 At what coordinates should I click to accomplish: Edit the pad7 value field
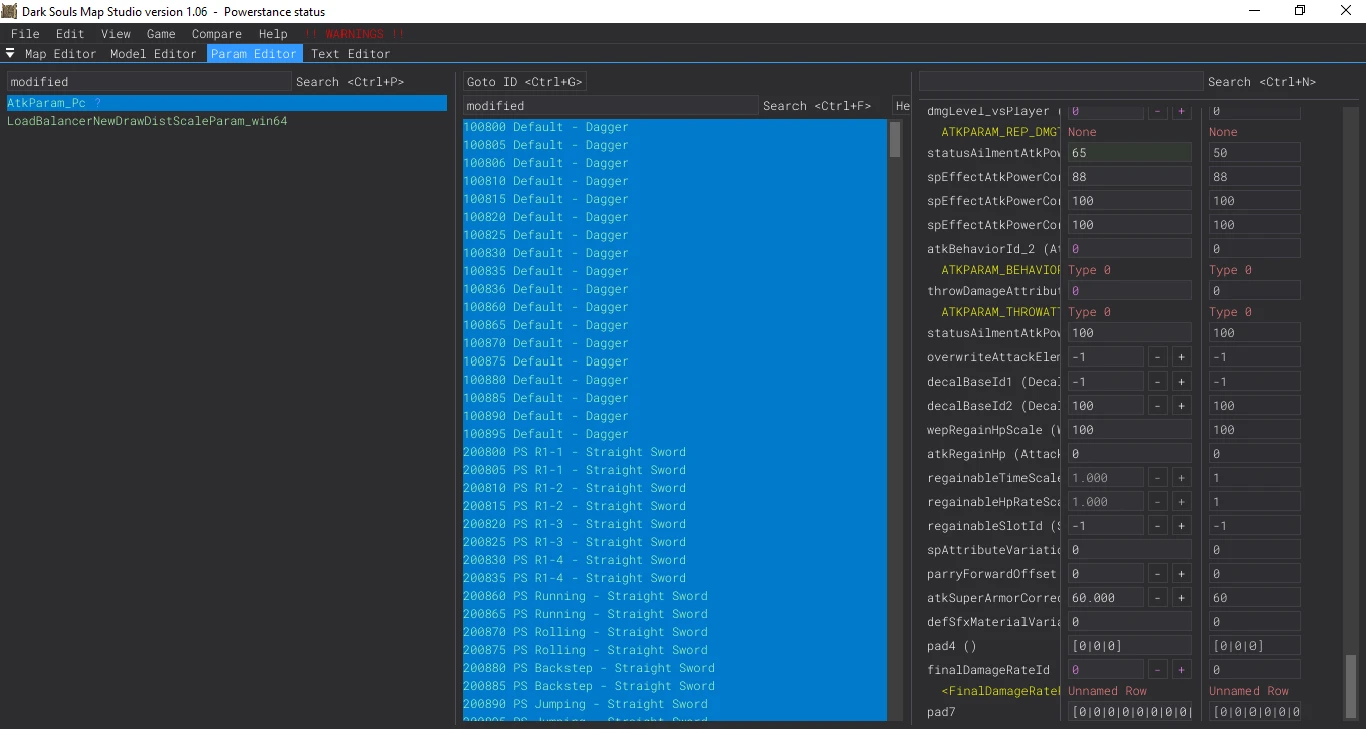click(x=1130, y=712)
